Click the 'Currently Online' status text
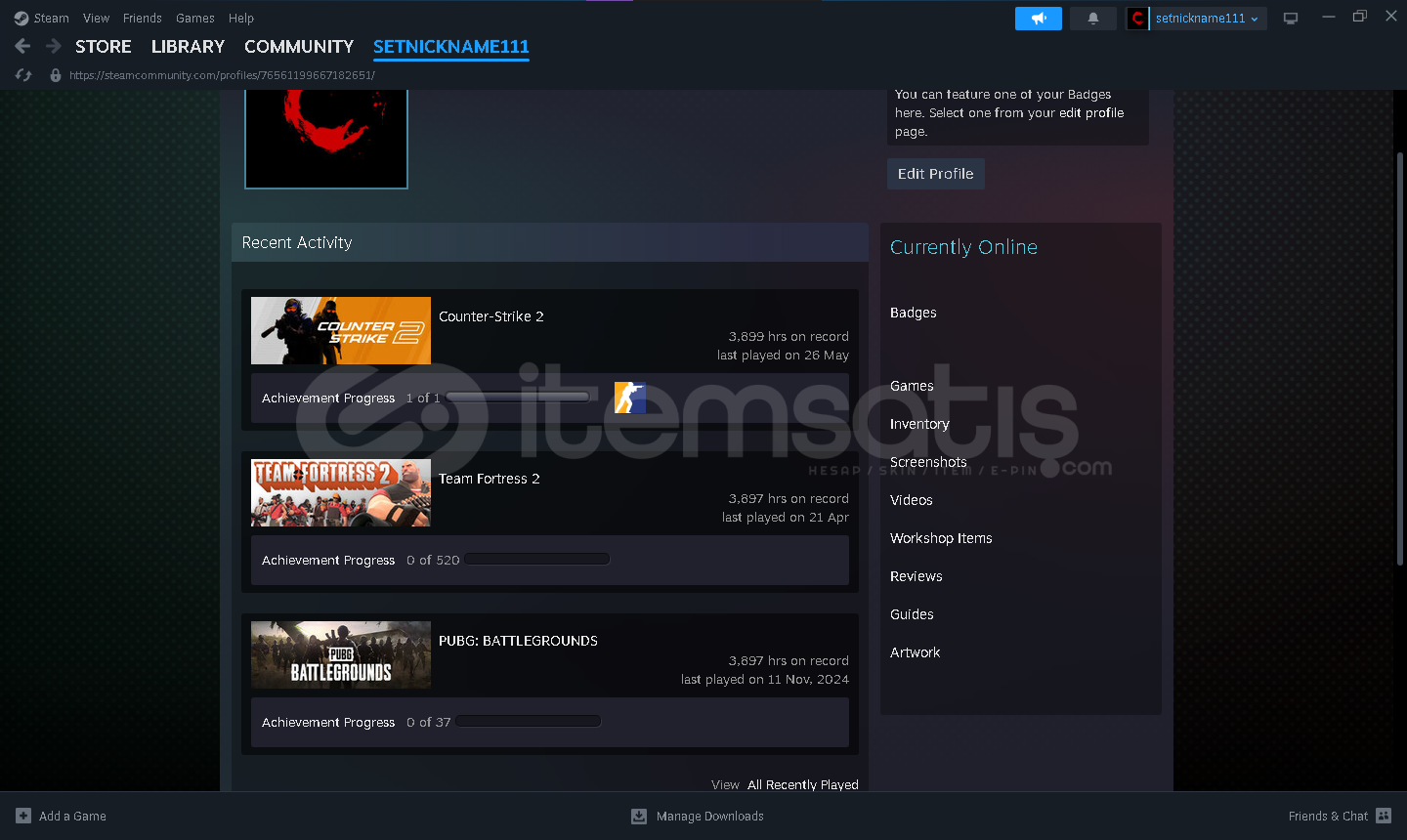Screen dimensions: 1407x840 pos(963,247)
